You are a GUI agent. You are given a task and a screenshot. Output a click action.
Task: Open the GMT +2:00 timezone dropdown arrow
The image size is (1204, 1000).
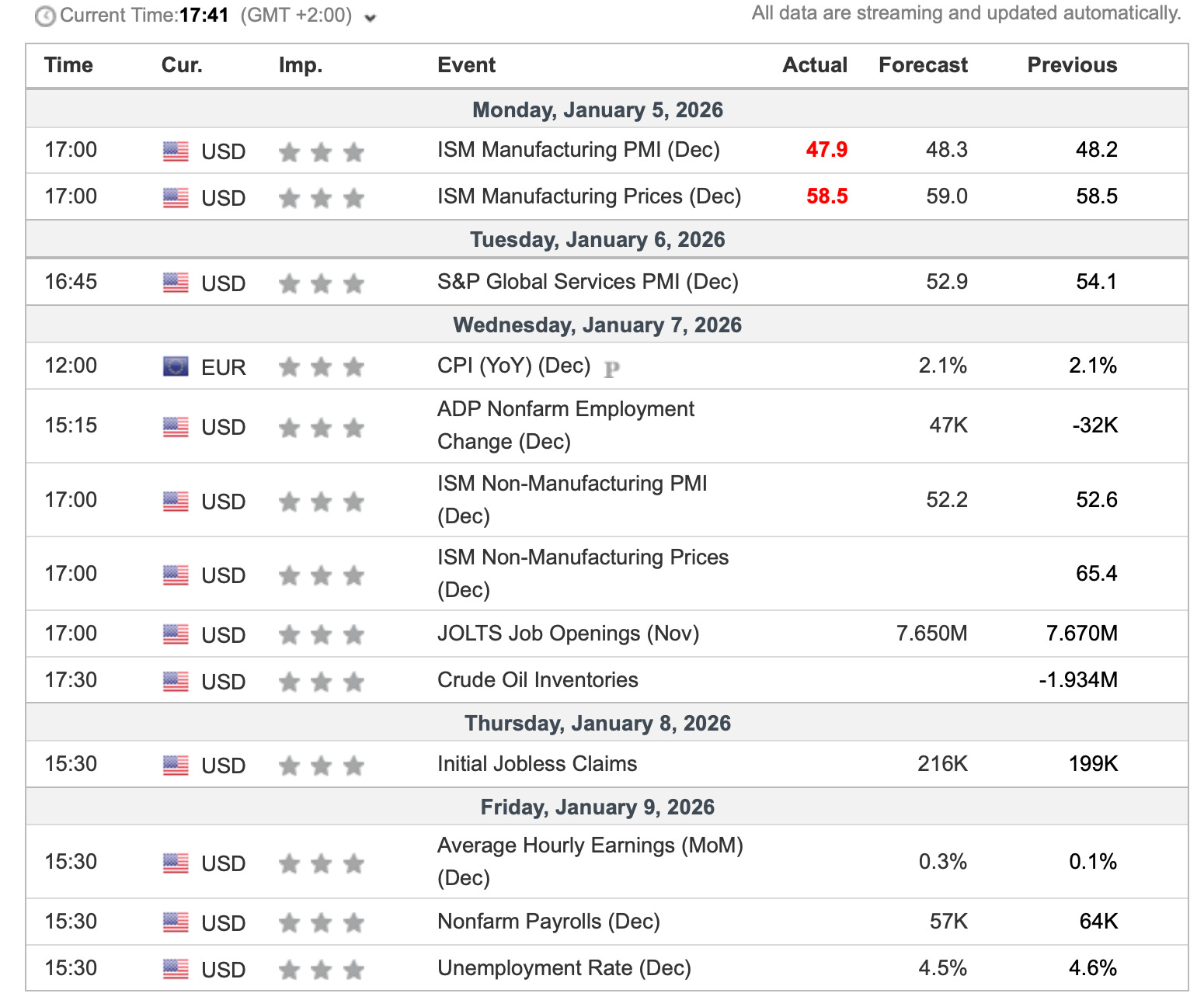(371, 18)
